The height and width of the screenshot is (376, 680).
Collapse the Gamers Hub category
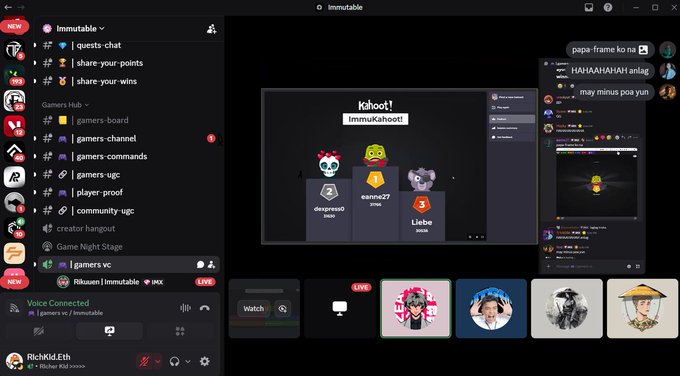pyautogui.click(x=65, y=105)
